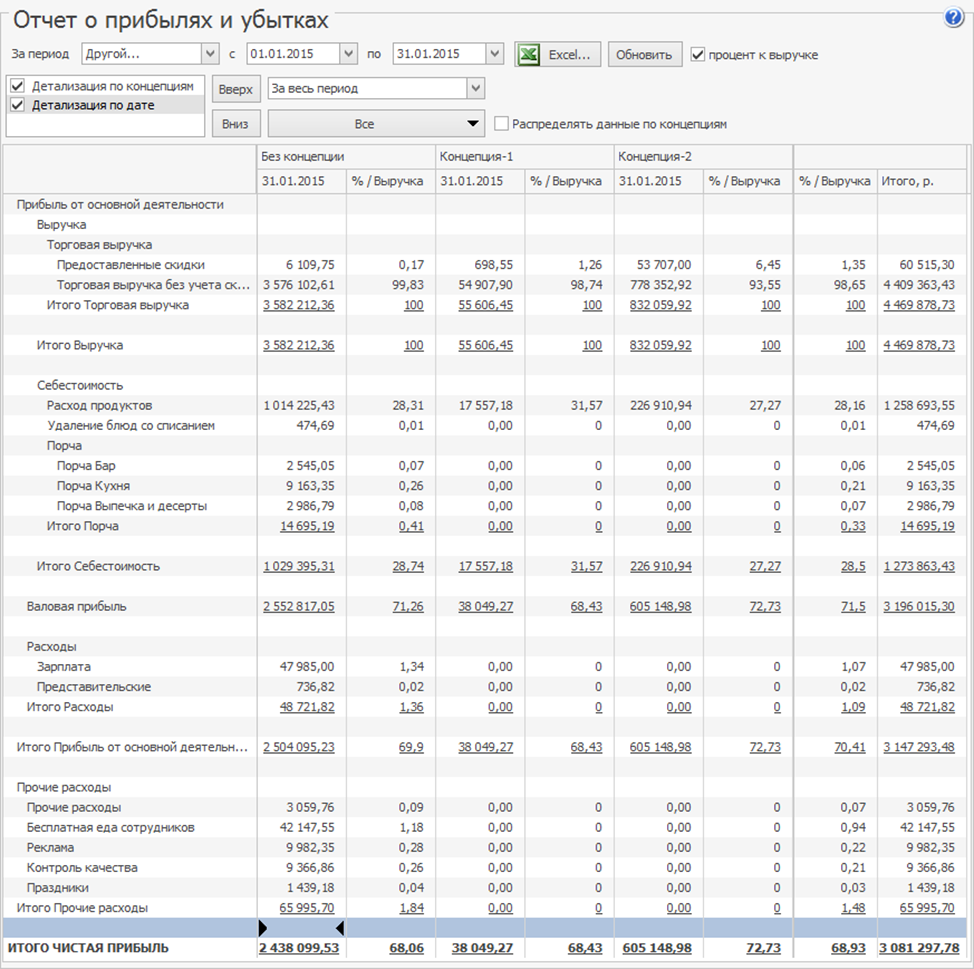Click Концепция-1 Расход продуктов 17 557,18

click(486, 406)
